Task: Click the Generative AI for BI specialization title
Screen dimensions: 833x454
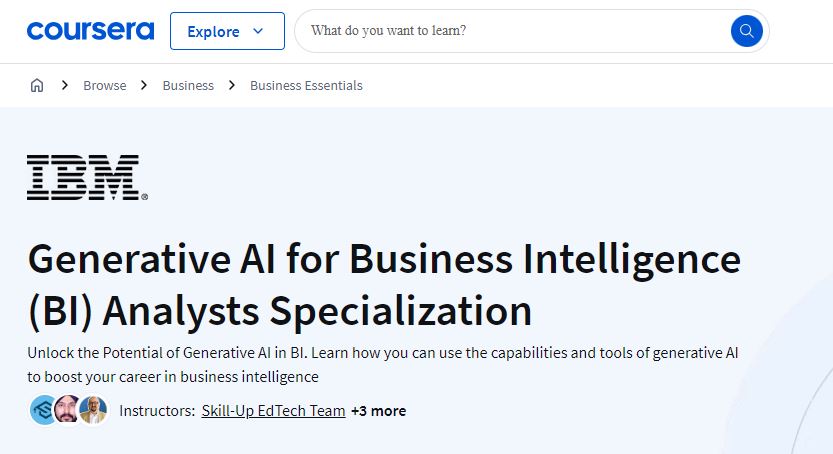Action: [384, 285]
